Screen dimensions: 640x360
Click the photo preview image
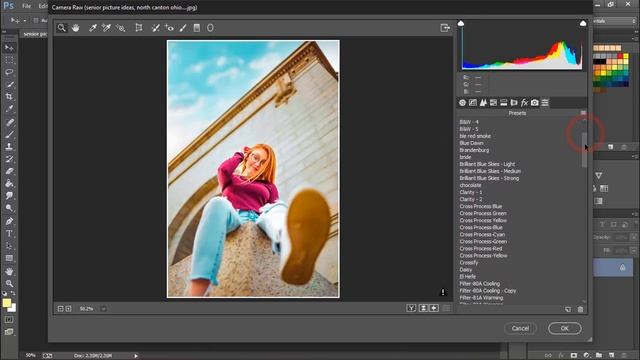[253, 169]
